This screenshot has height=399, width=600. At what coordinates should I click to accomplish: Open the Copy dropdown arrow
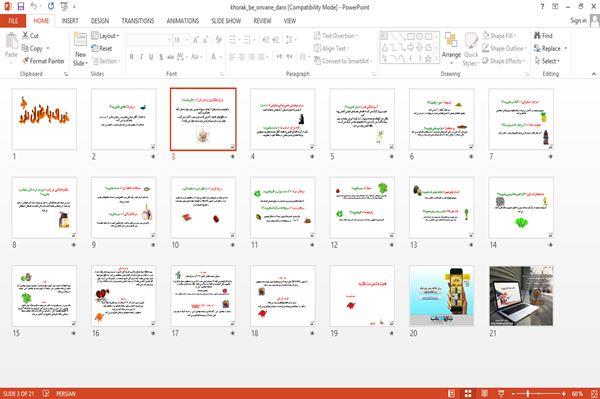point(48,48)
